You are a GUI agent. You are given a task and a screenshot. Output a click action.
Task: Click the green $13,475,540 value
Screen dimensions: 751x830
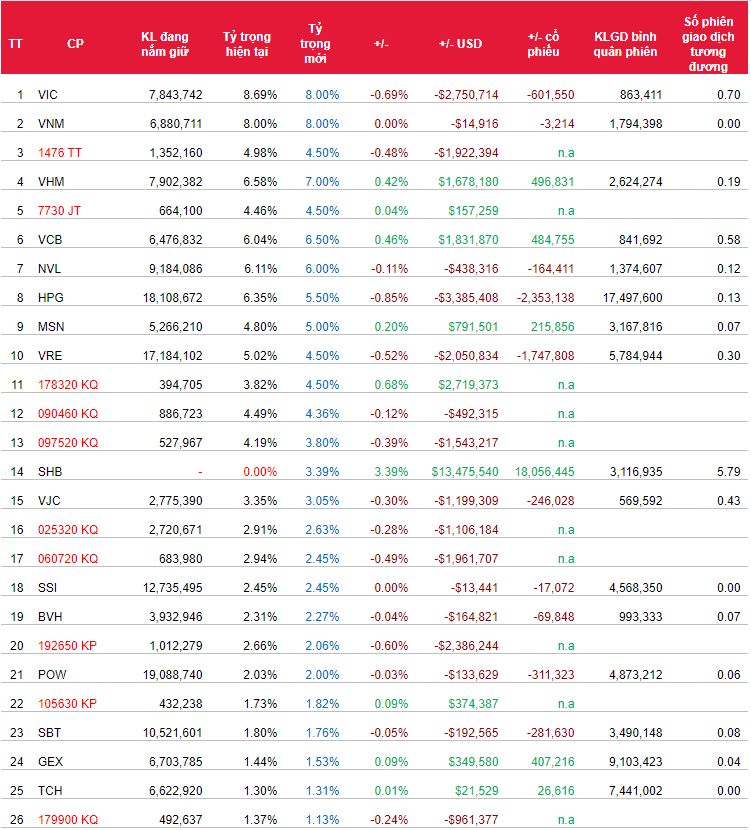pyautogui.click(x=465, y=472)
